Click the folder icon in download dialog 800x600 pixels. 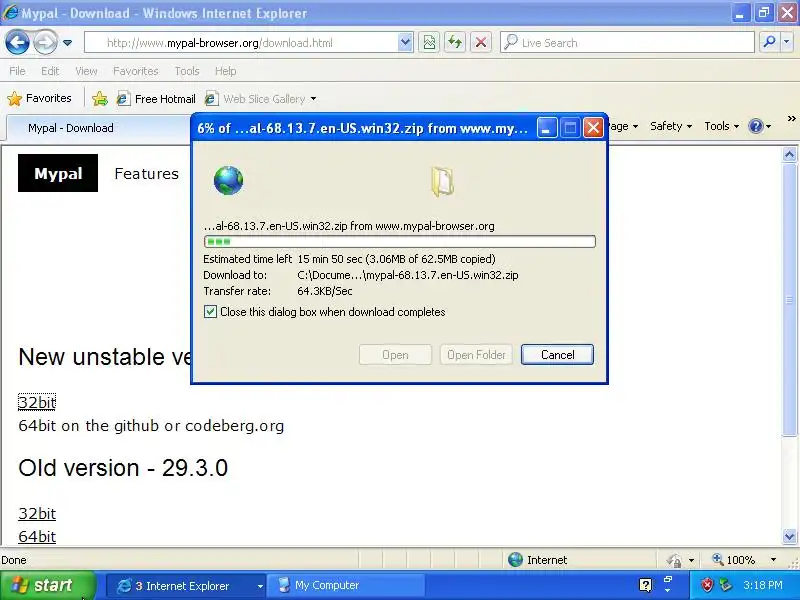tap(442, 182)
